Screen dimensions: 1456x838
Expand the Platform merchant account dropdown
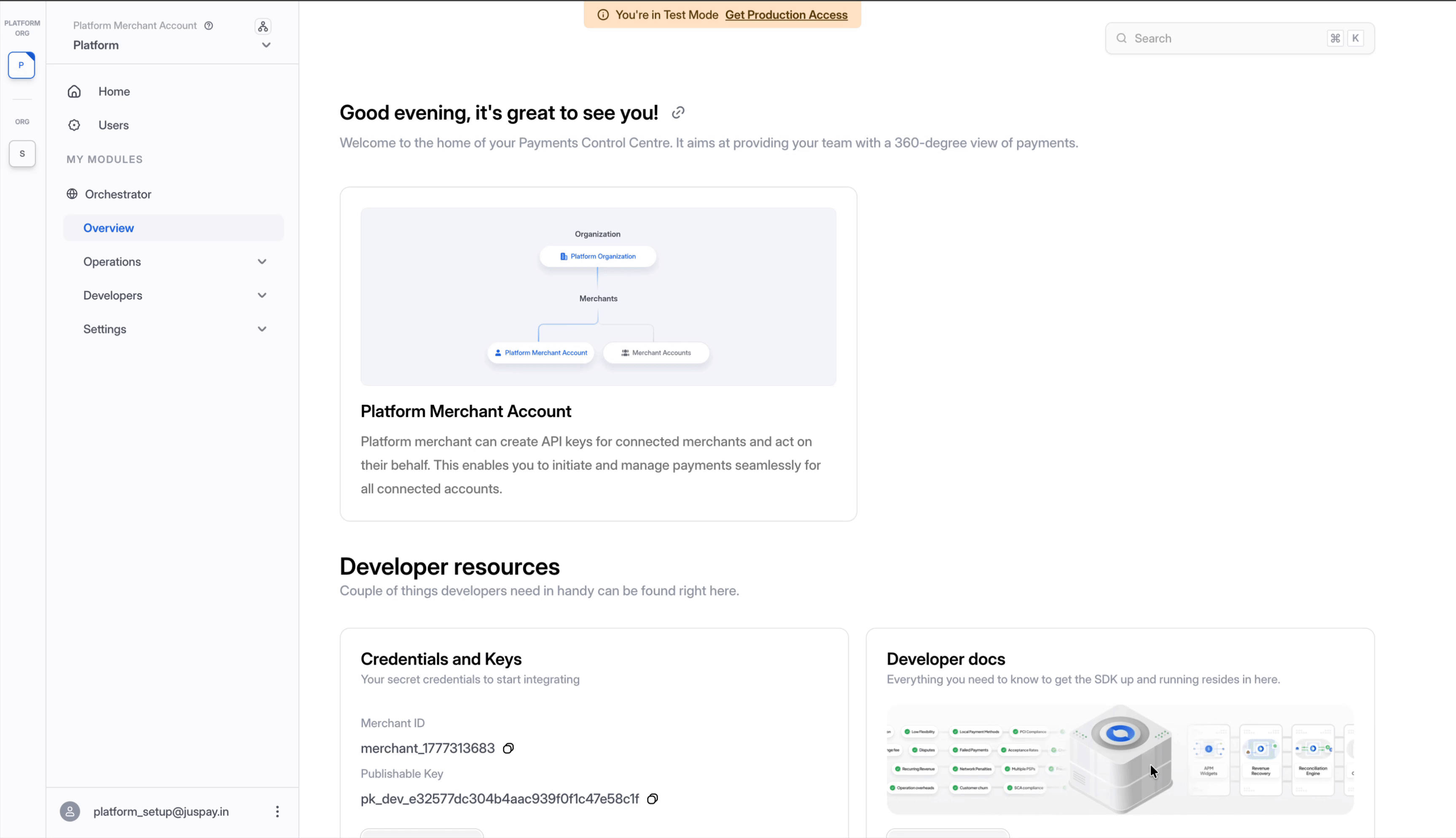coord(266,45)
